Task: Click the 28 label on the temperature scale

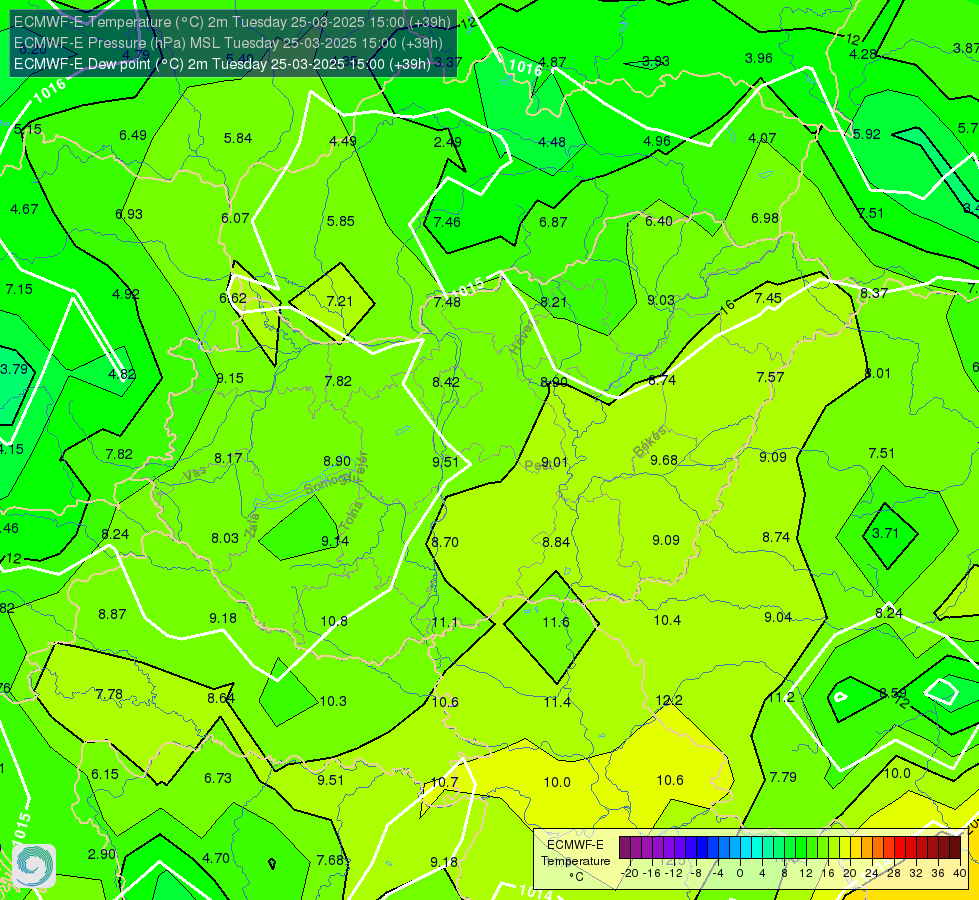Action: [x=894, y=873]
